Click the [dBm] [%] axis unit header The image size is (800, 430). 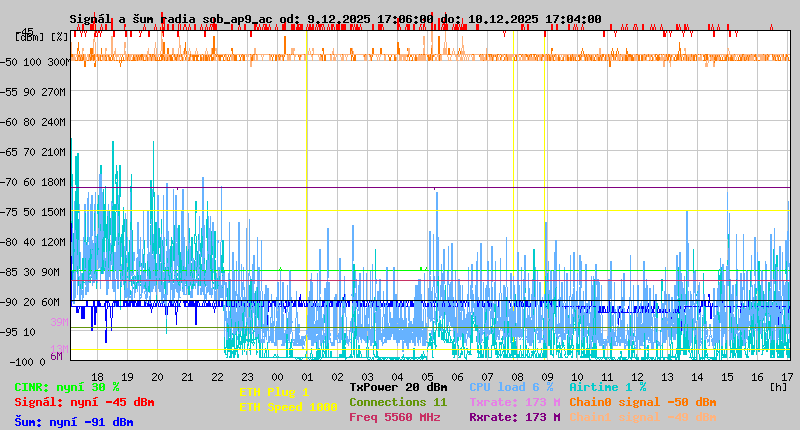pyautogui.click(x=42, y=36)
